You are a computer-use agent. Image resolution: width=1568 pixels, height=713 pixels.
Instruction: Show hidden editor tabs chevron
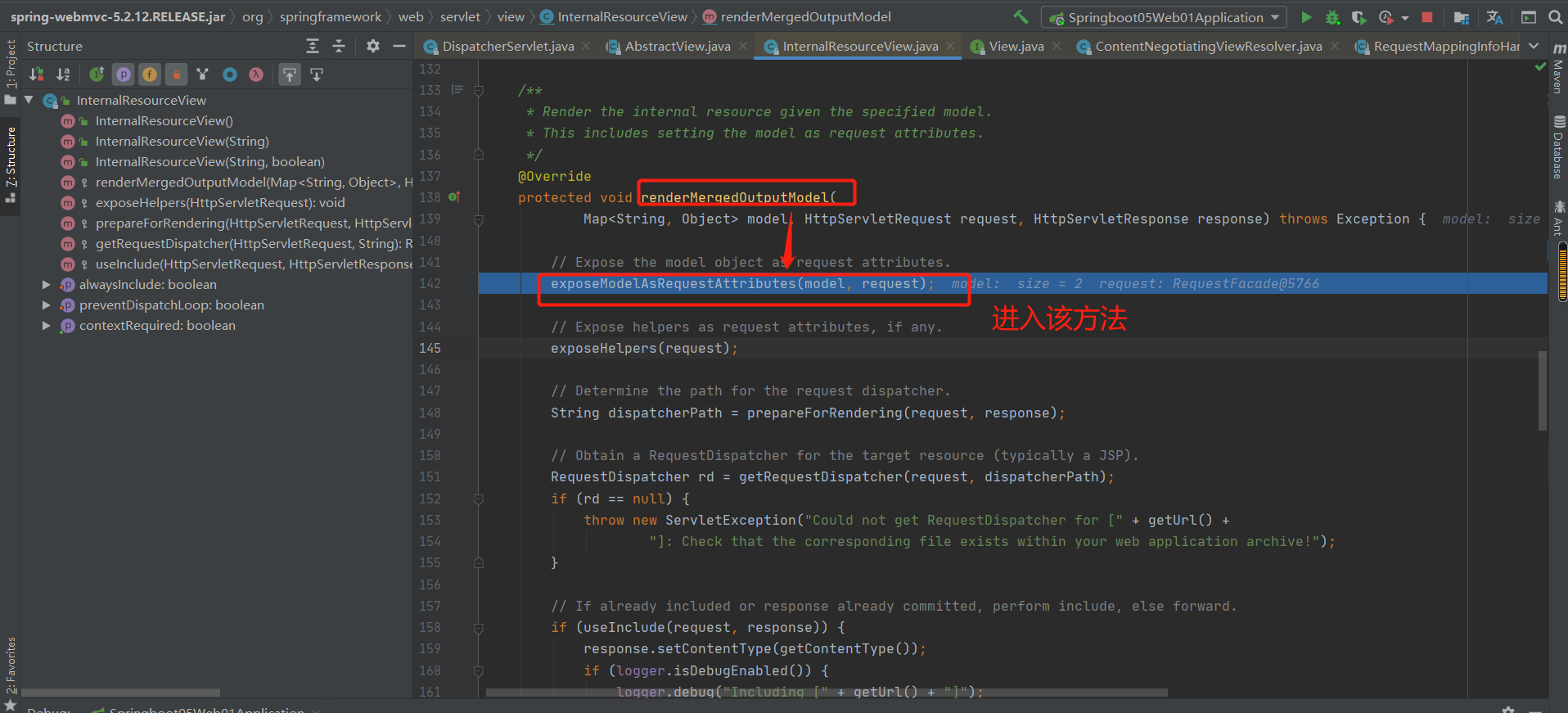tap(1534, 46)
